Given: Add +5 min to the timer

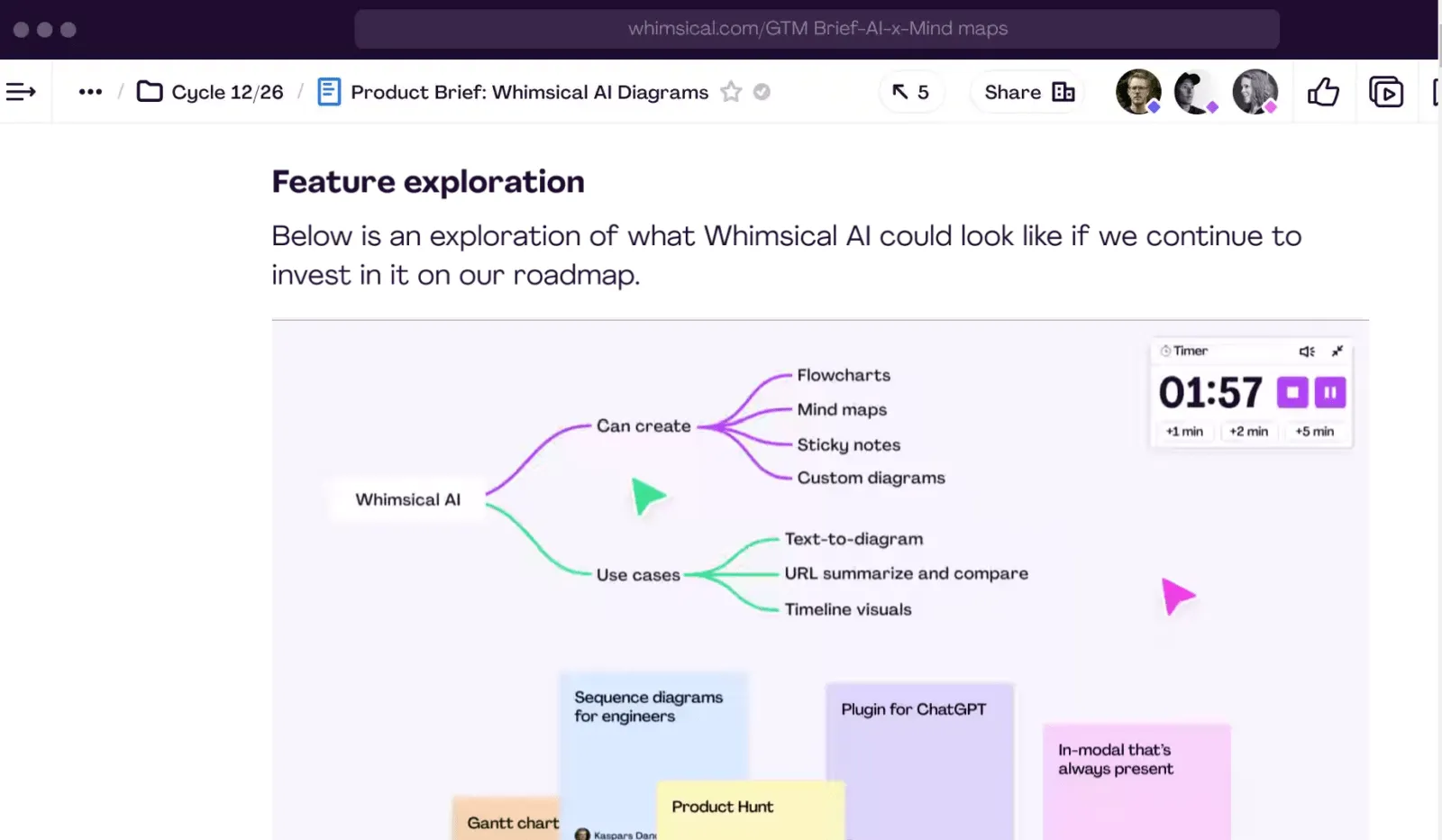Looking at the screenshot, I should click(1315, 432).
